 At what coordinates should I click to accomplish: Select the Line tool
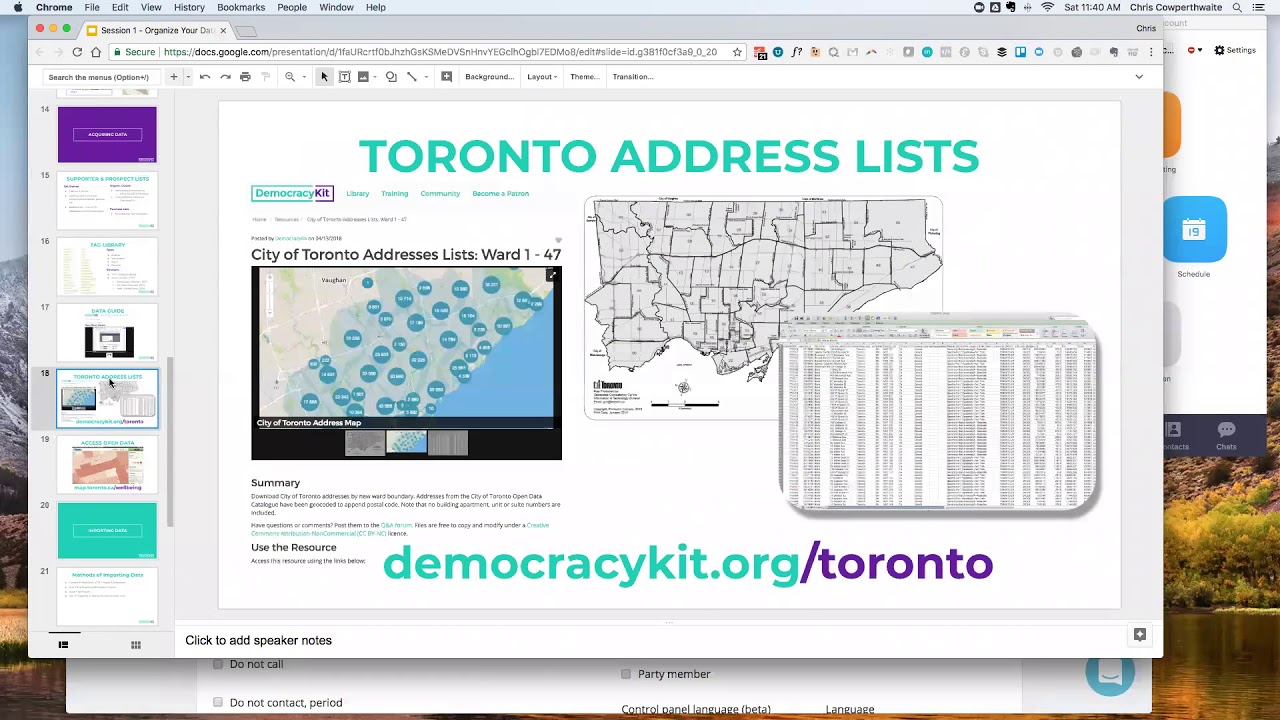411,77
